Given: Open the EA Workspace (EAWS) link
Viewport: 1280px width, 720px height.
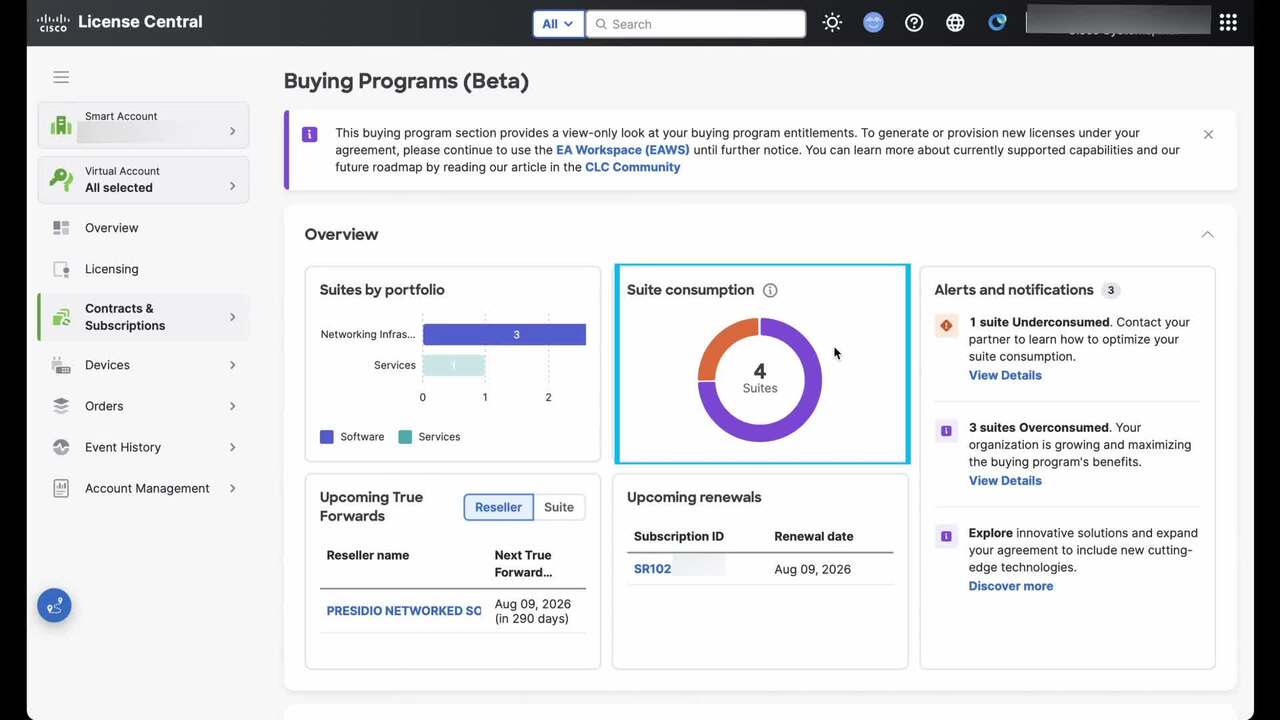Looking at the screenshot, I should [x=622, y=150].
